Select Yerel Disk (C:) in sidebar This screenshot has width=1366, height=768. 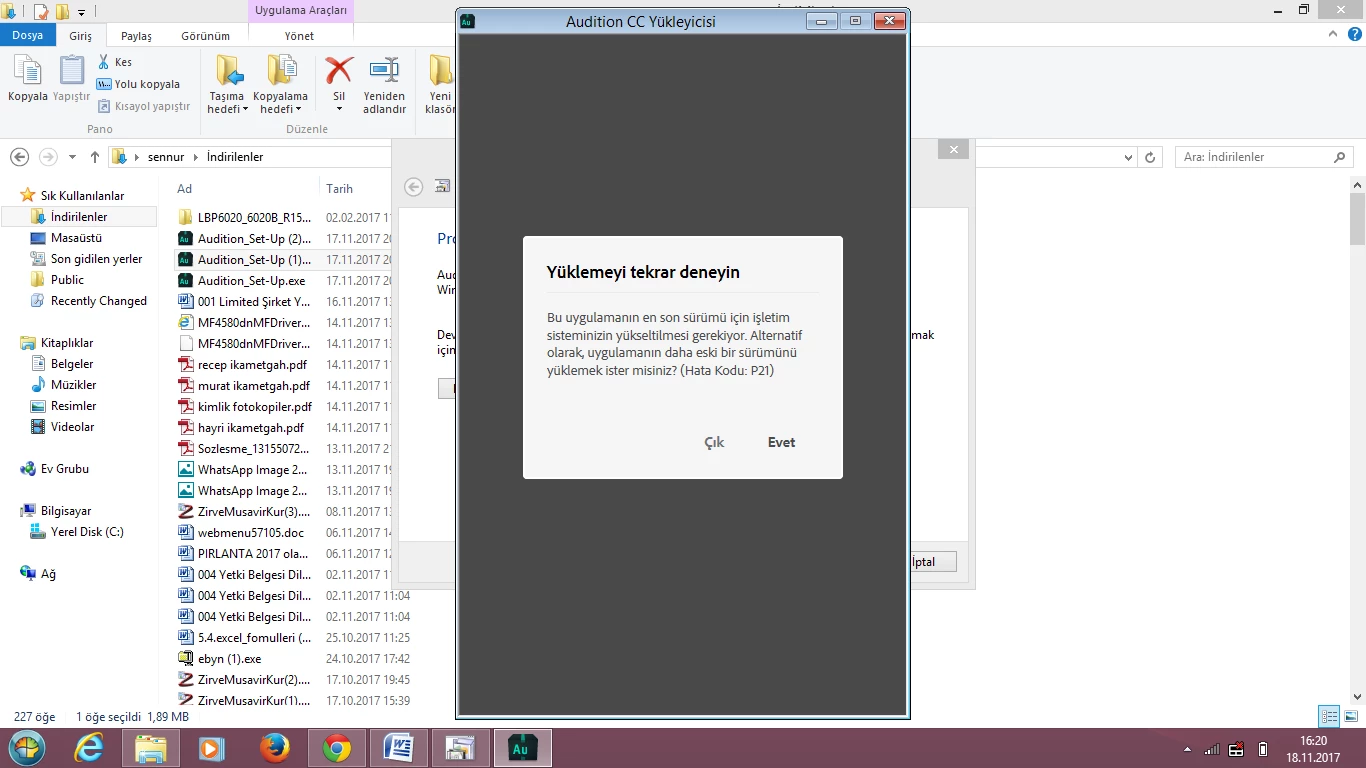[x=87, y=532]
